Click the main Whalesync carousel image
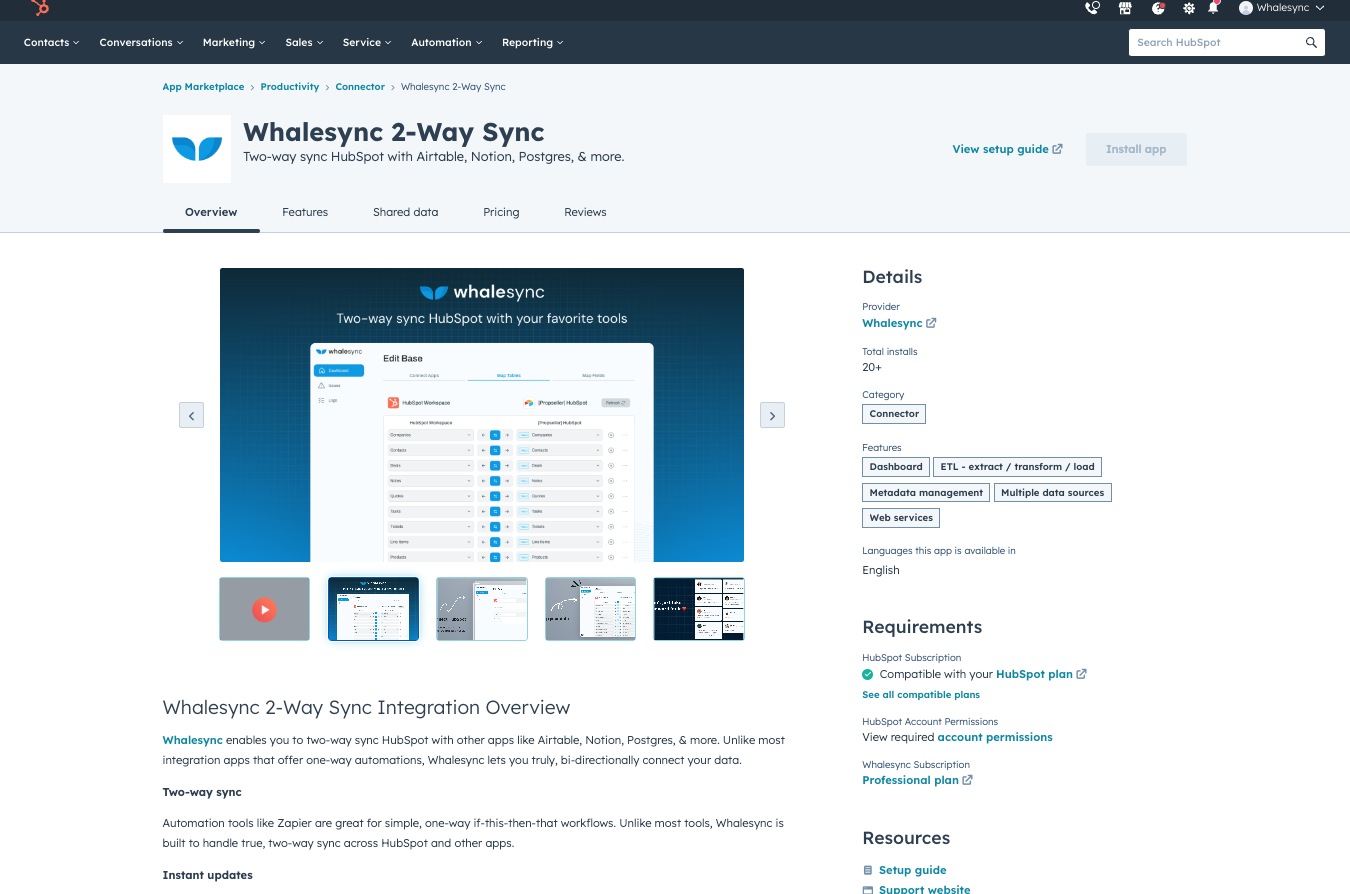Viewport: 1350px width, 894px height. 482,415
